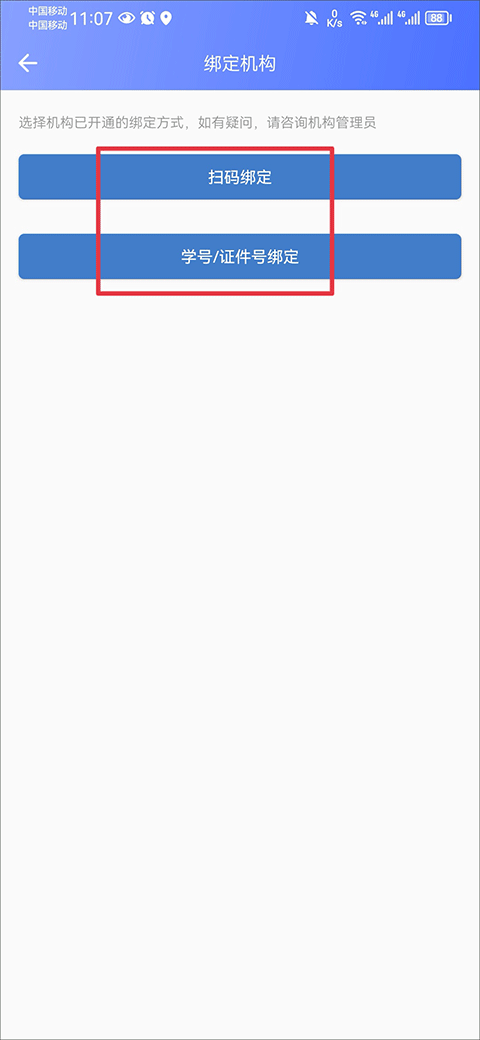Image resolution: width=480 pixels, height=1040 pixels.
Task: Select the 学号/证件号绑定 button
Action: (239, 257)
